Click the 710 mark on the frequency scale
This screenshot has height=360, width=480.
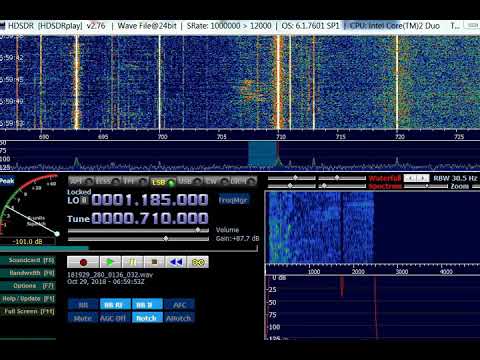[281, 137]
